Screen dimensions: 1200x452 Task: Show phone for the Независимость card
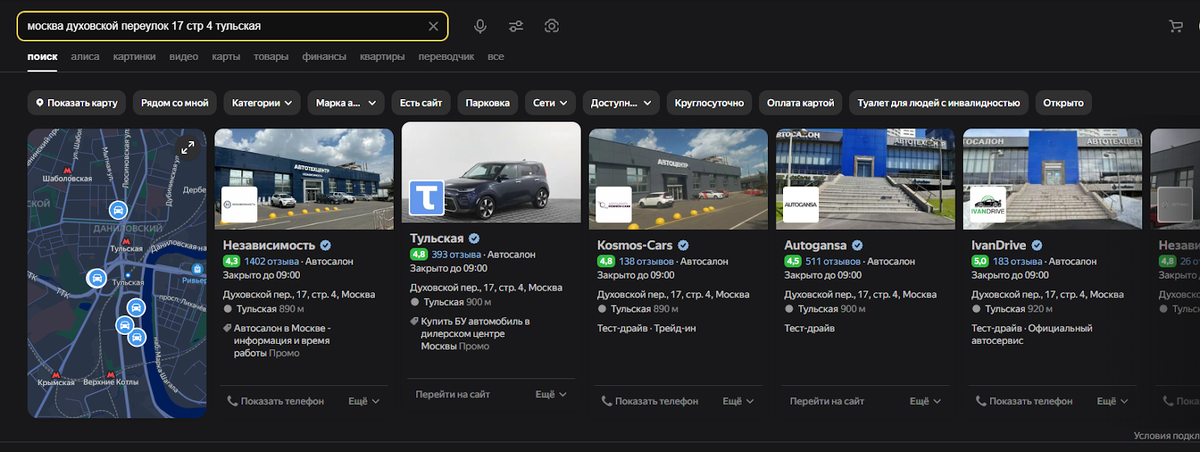(275, 401)
